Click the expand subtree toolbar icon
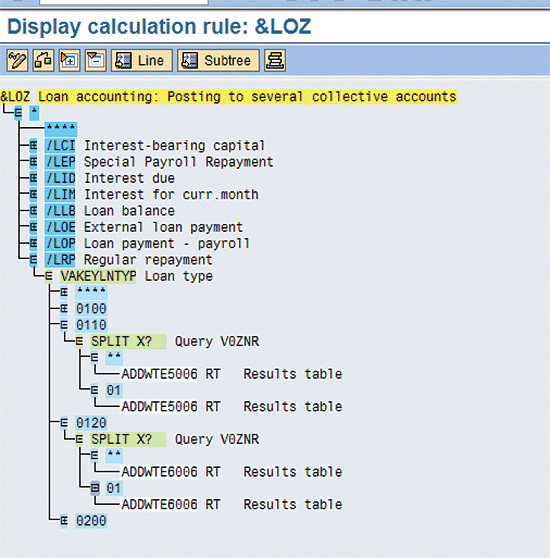The image size is (550, 558). tap(69, 60)
